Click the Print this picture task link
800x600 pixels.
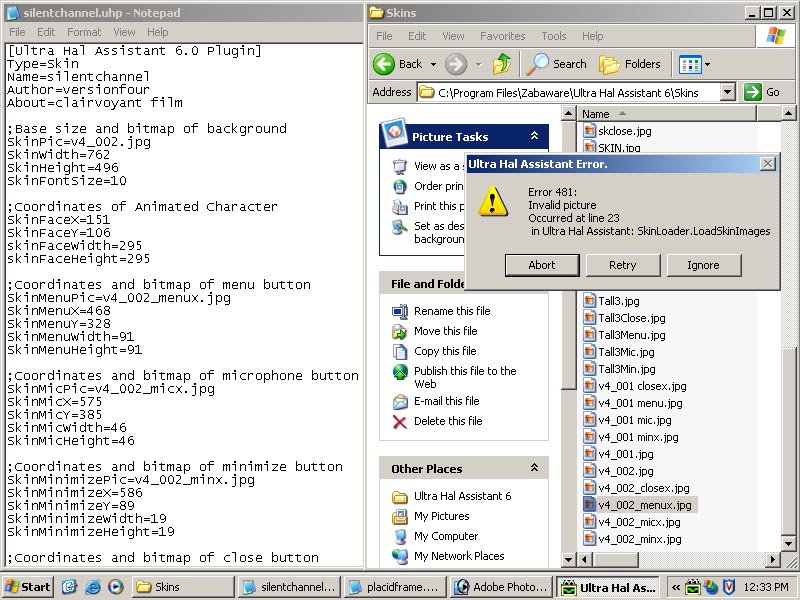pyautogui.click(x=439, y=206)
